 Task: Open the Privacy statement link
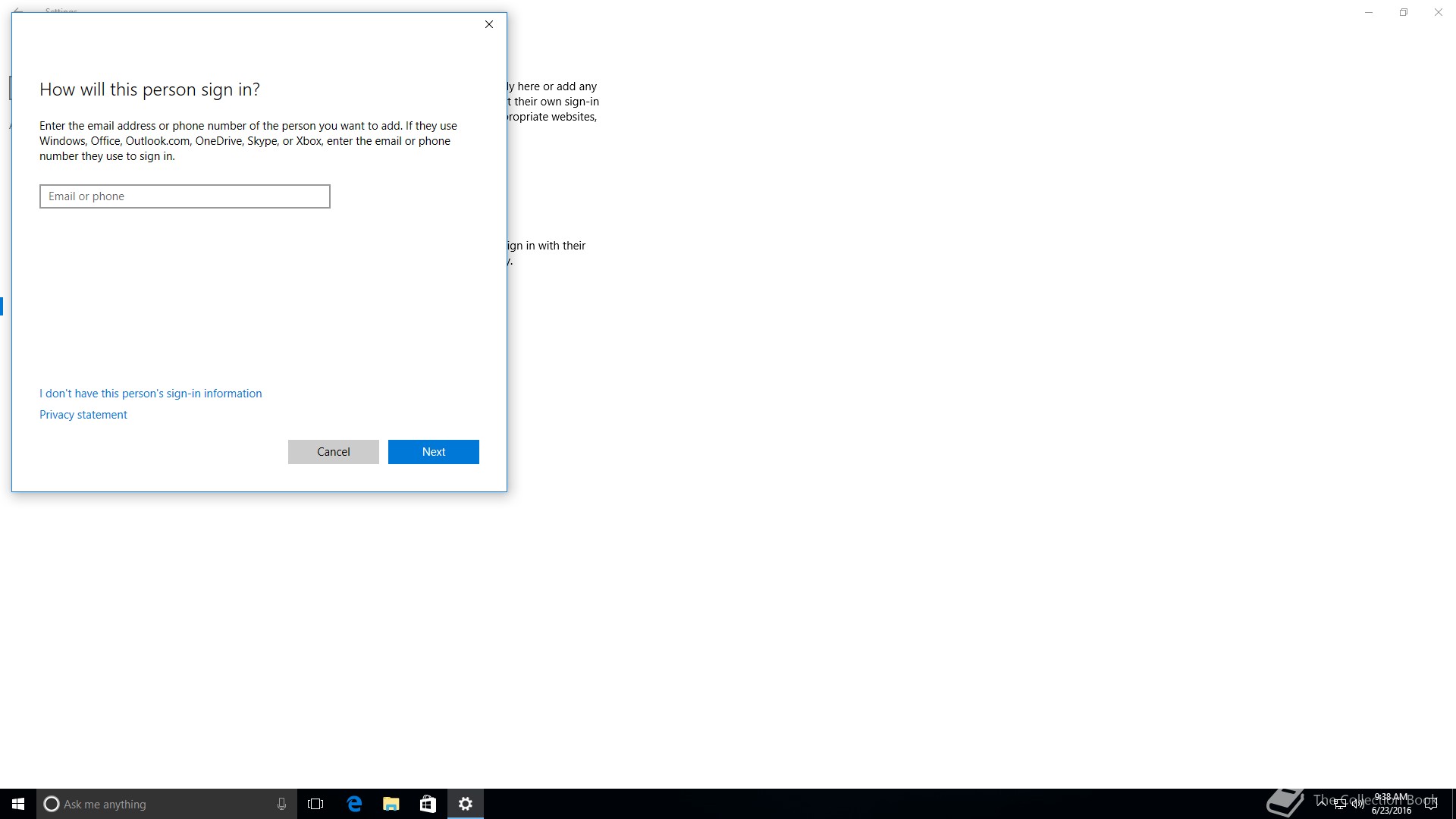(83, 415)
